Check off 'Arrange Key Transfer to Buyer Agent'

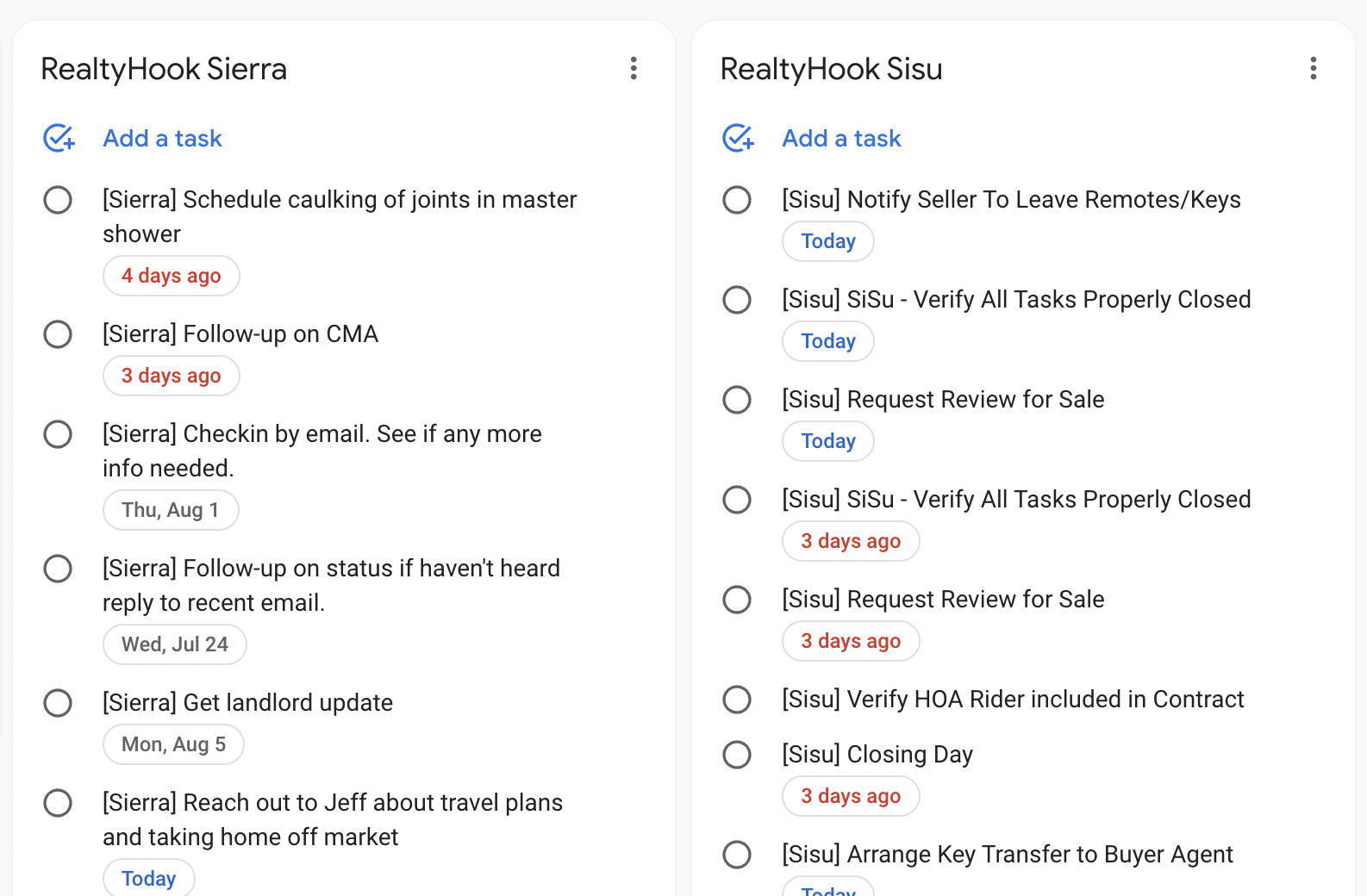(x=737, y=855)
